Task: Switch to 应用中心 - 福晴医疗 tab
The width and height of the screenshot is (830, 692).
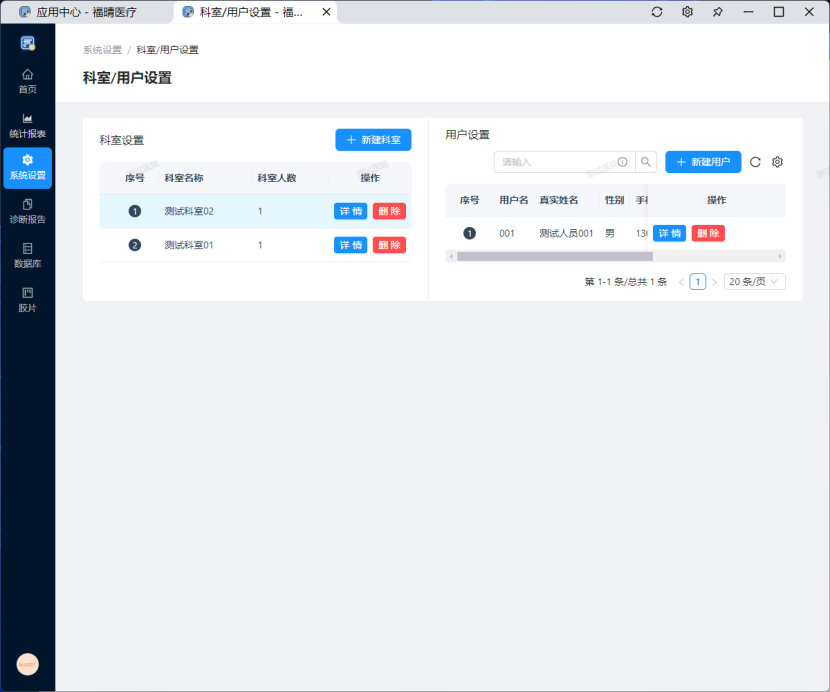Action: (87, 12)
